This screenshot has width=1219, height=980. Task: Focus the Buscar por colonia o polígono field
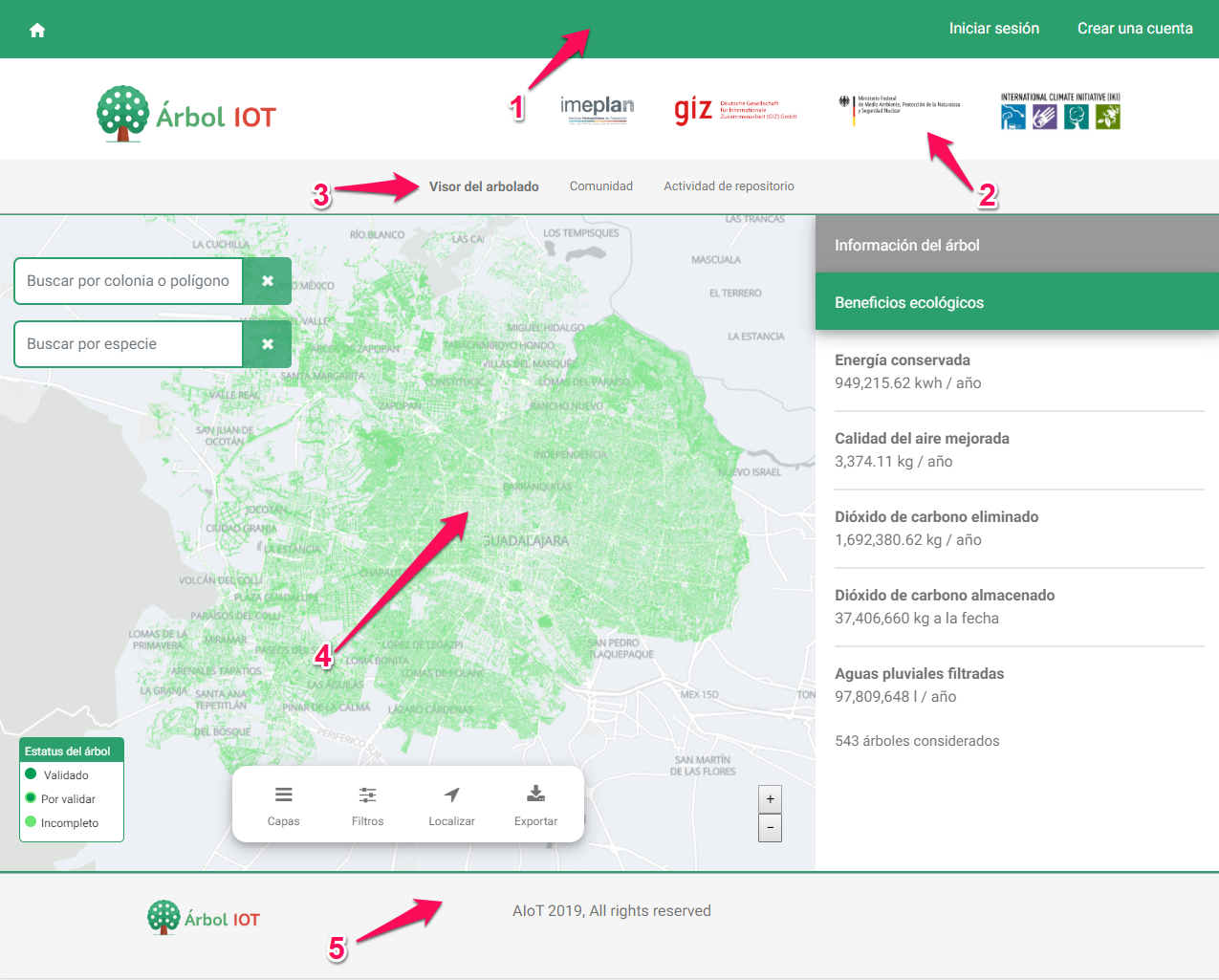pos(129,281)
